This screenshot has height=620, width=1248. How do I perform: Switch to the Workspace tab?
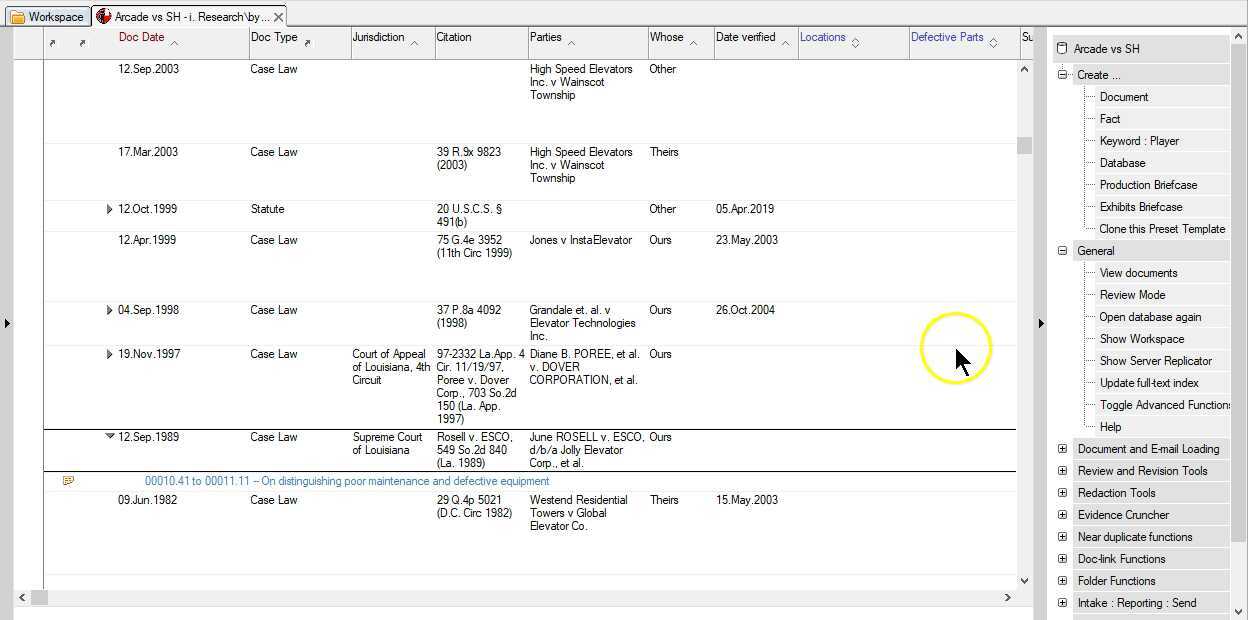47,17
